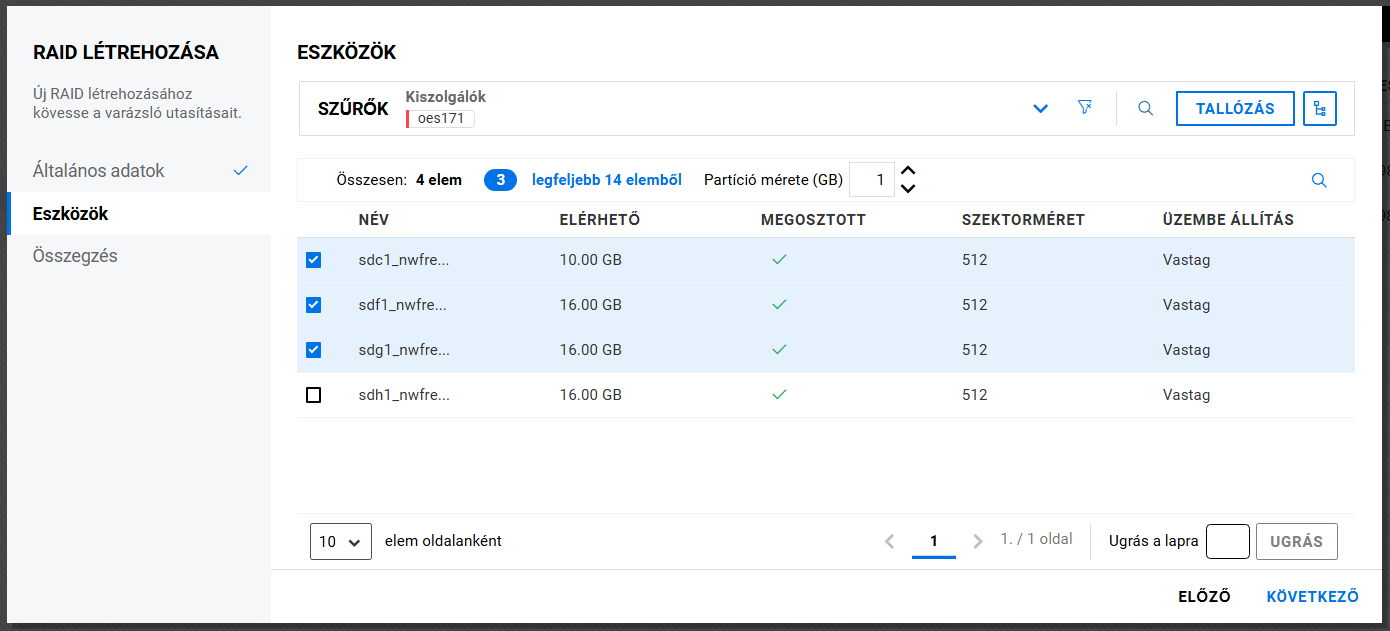1390x631 pixels.
Task: Click the clear filters funnel icon
Action: (x=1084, y=108)
